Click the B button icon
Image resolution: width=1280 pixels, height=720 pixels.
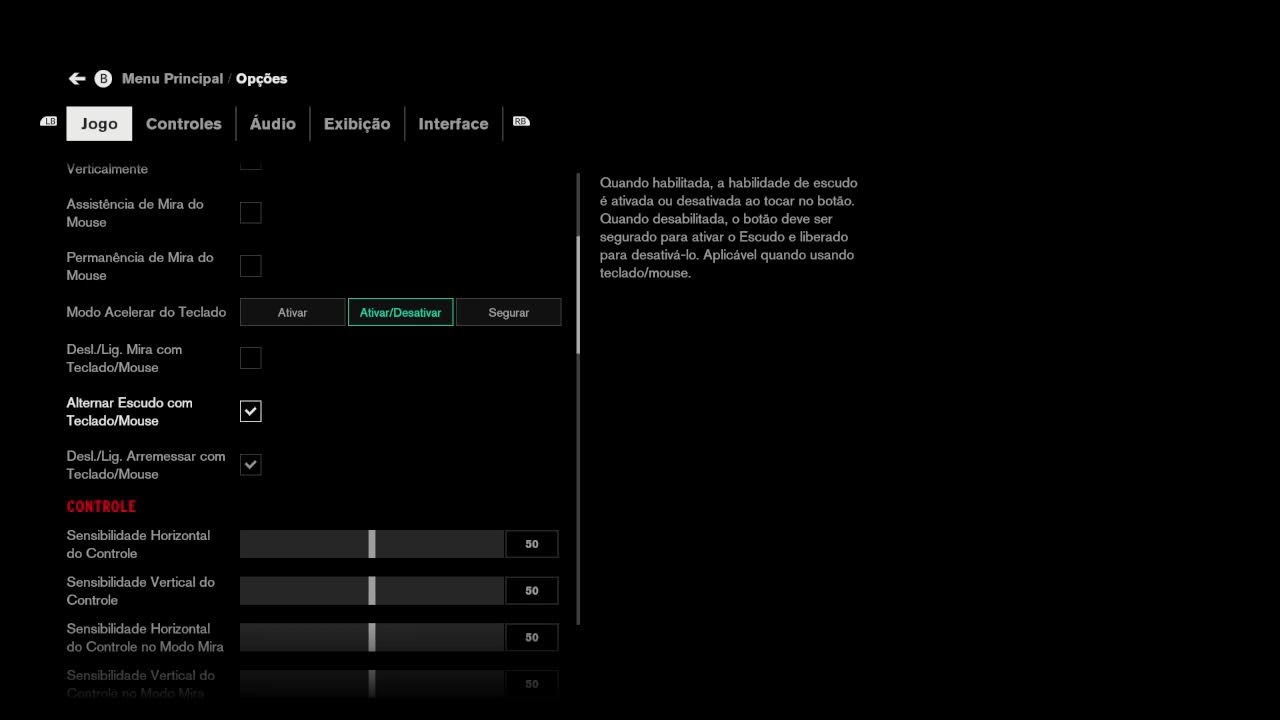click(103, 79)
